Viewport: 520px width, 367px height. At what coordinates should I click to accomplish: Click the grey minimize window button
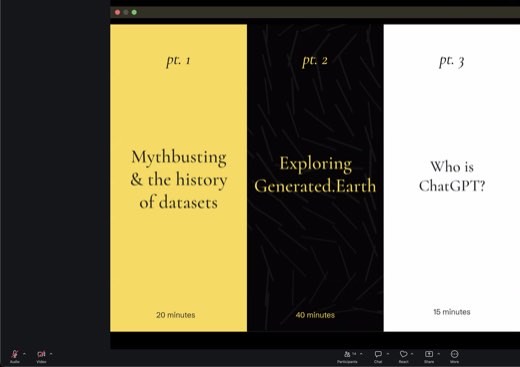click(126, 12)
